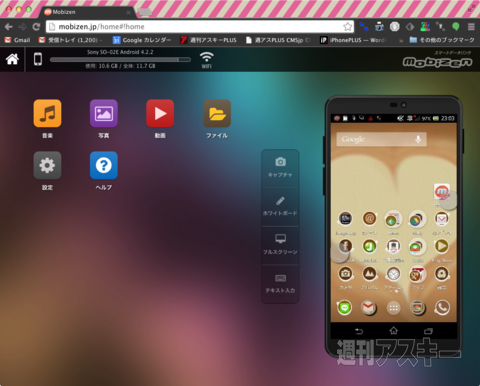Viewport: 480px width, 386px height.
Task: Click the キャプチャ capture camera button
Action: [x=280, y=168]
